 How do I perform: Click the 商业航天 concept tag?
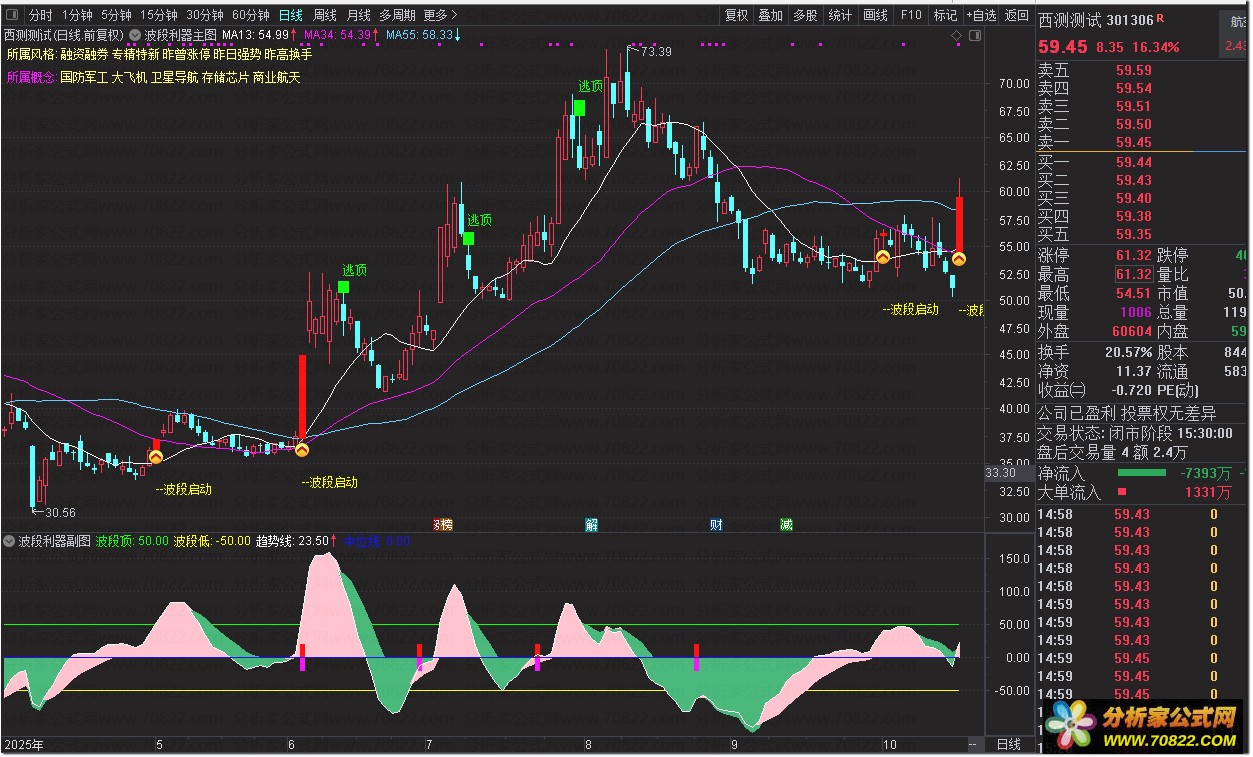click(277, 77)
